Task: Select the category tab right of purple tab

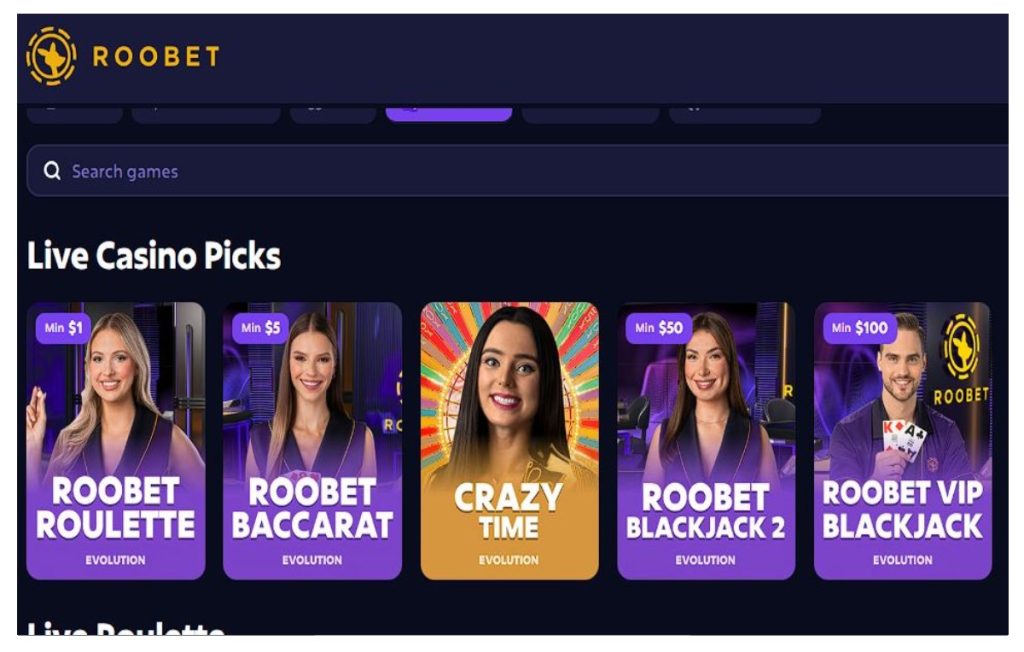Action: point(590,114)
